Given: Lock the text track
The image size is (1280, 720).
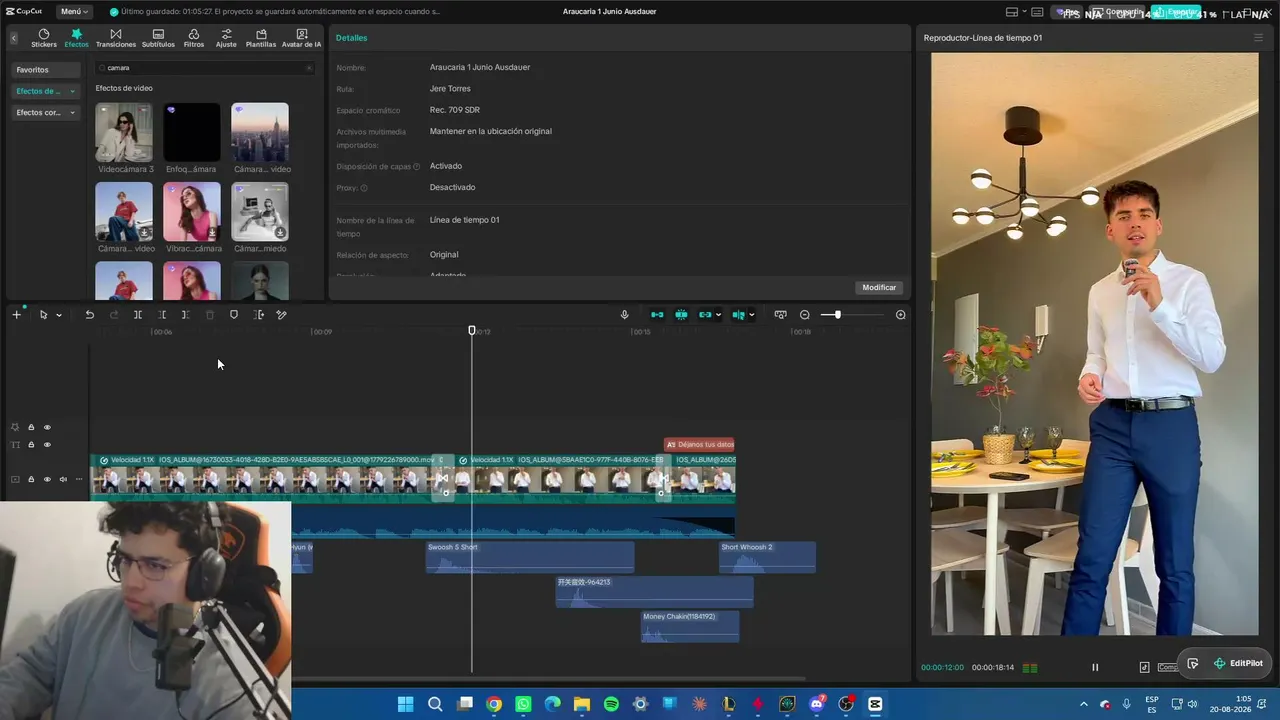Looking at the screenshot, I should pos(31,445).
